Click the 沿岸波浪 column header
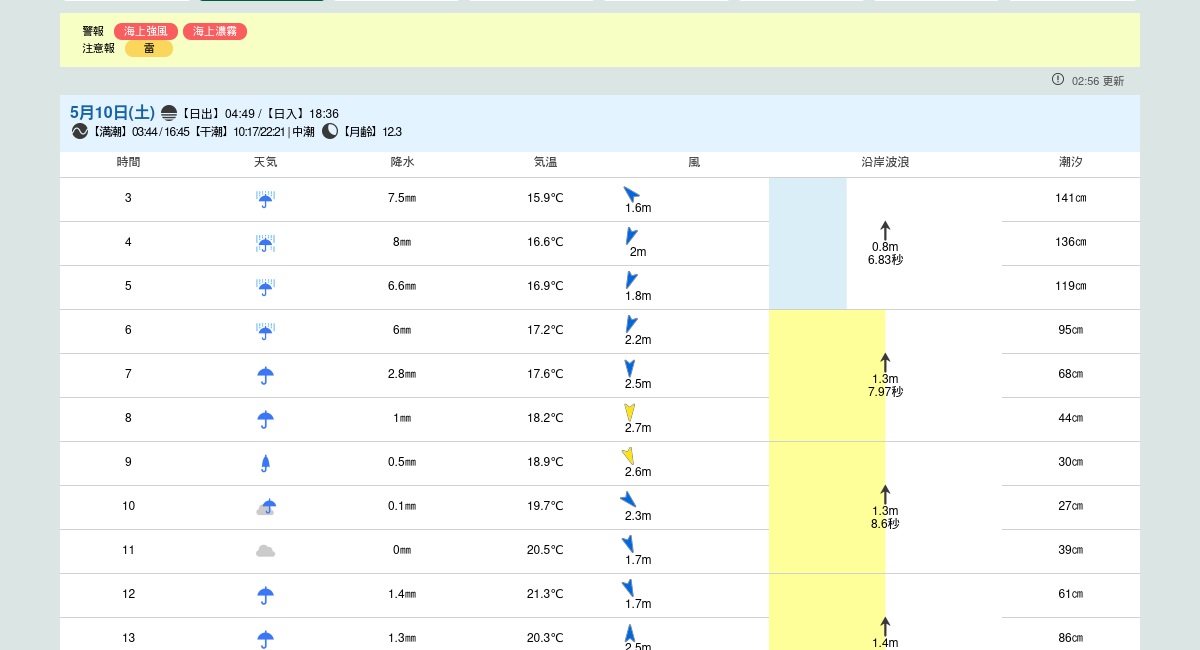Screen dimensions: 1200x650 885,162
